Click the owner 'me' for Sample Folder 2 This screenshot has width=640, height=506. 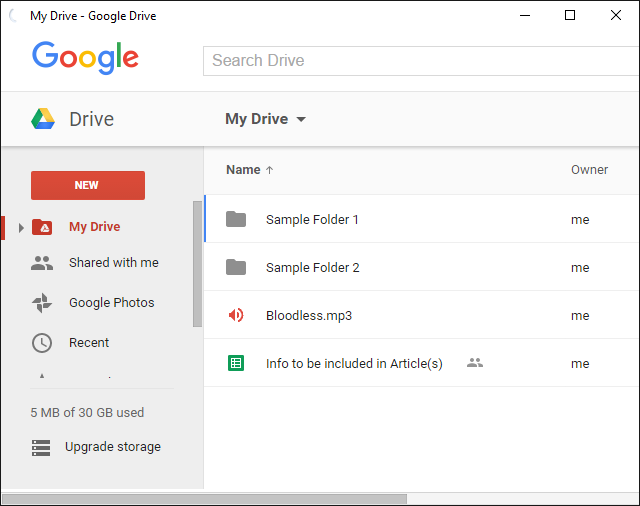pos(580,268)
